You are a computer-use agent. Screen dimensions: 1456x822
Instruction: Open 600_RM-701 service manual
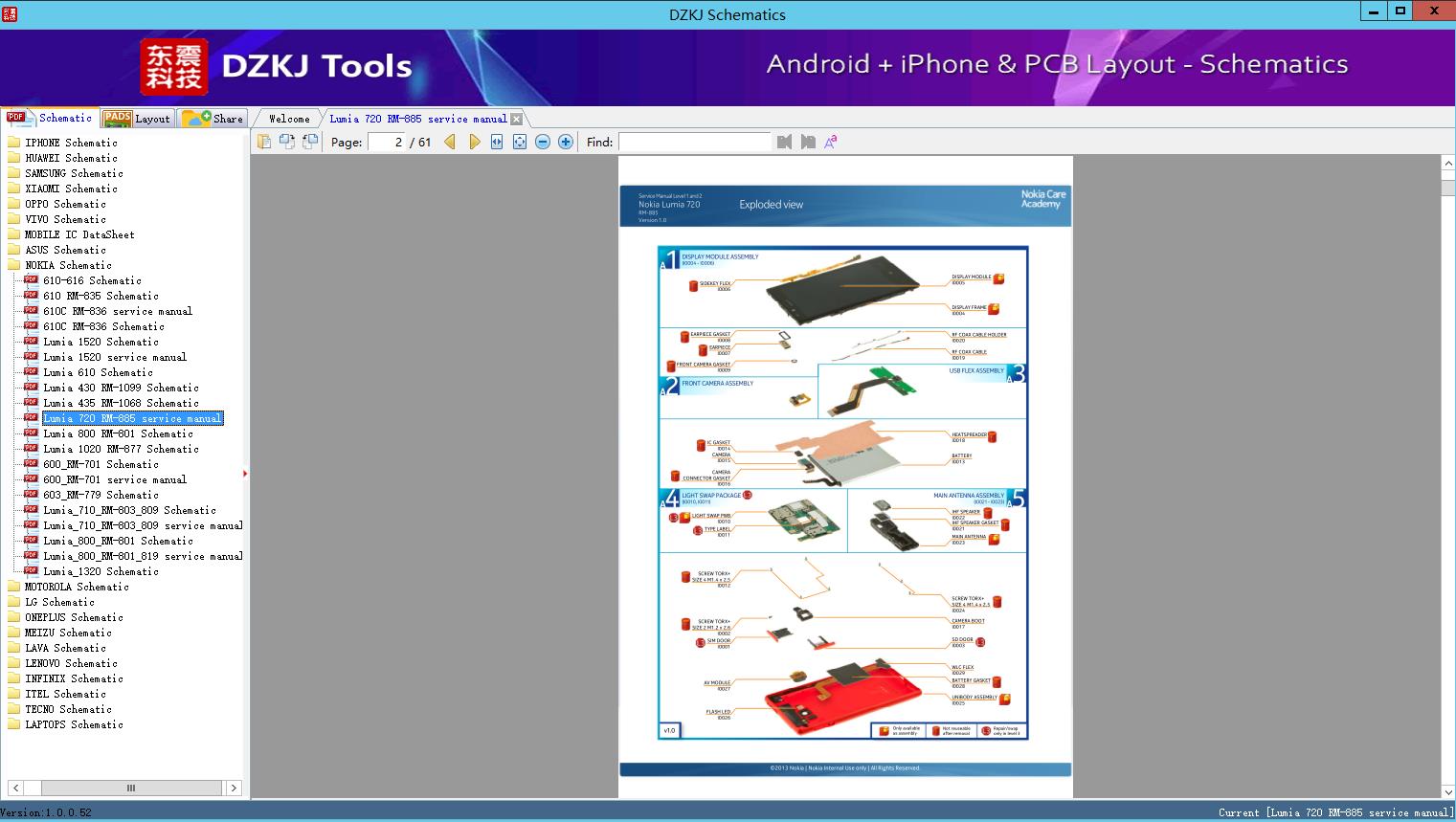115,479
